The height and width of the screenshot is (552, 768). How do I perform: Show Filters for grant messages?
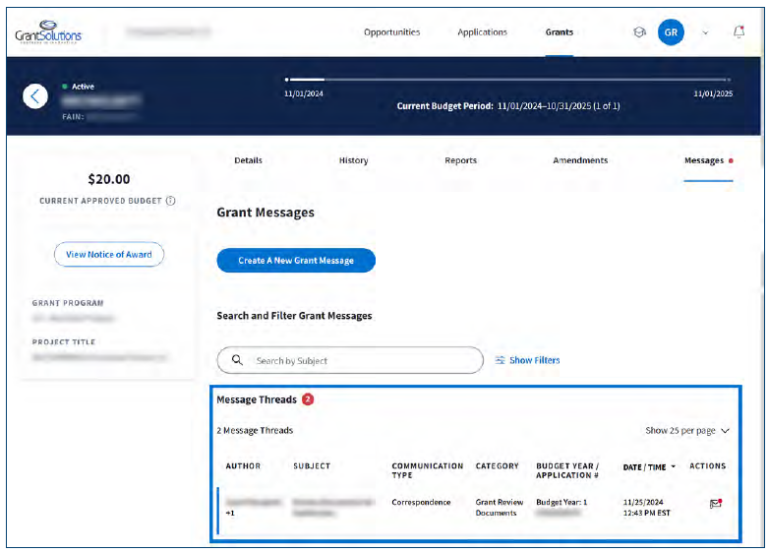click(527, 360)
